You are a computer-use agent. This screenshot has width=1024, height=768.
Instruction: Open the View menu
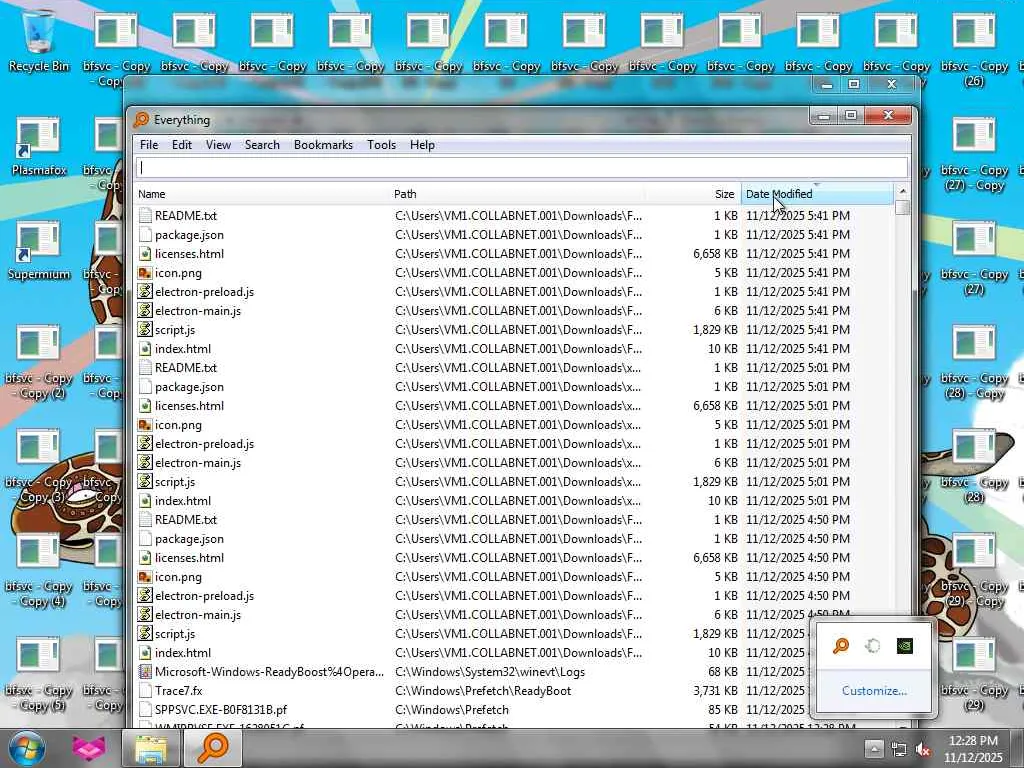point(218,145)
